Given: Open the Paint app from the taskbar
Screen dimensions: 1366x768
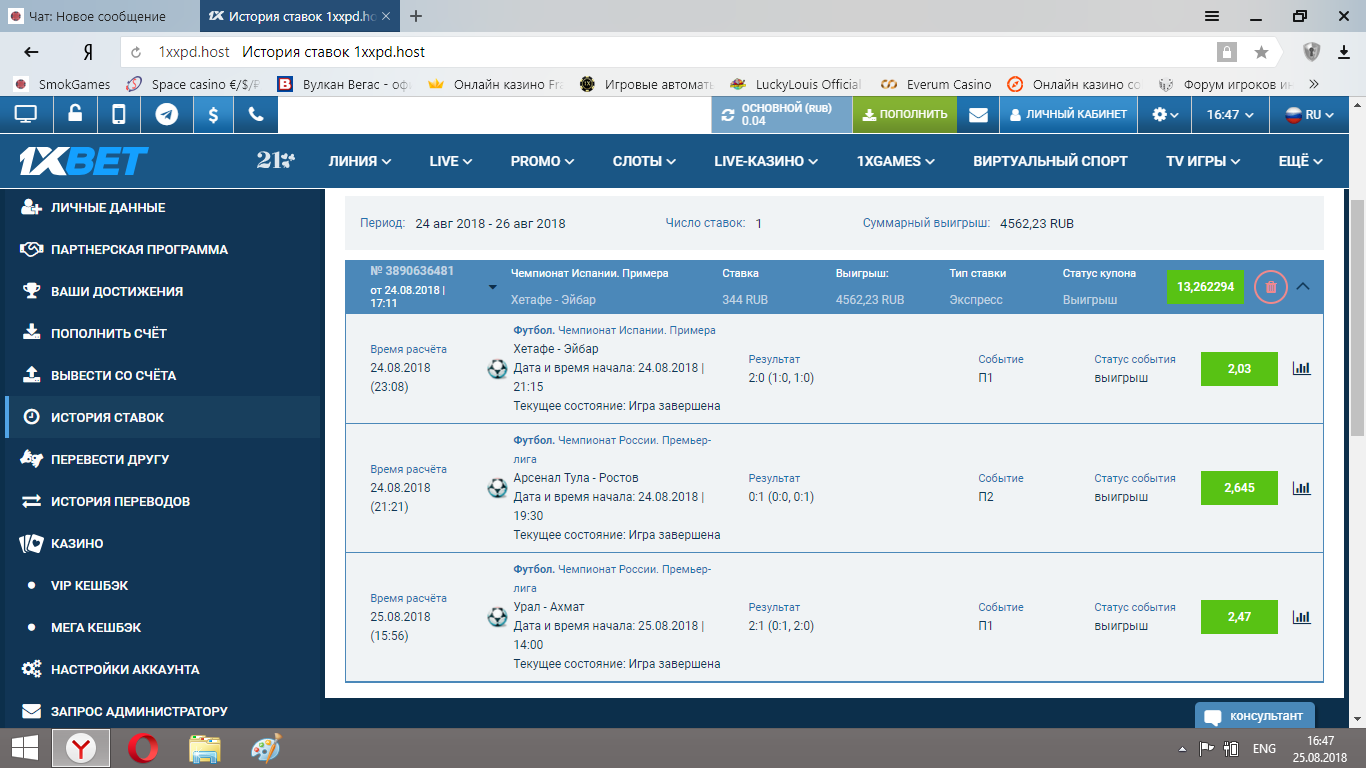Looking at the screenshot, I should [266, 748].
